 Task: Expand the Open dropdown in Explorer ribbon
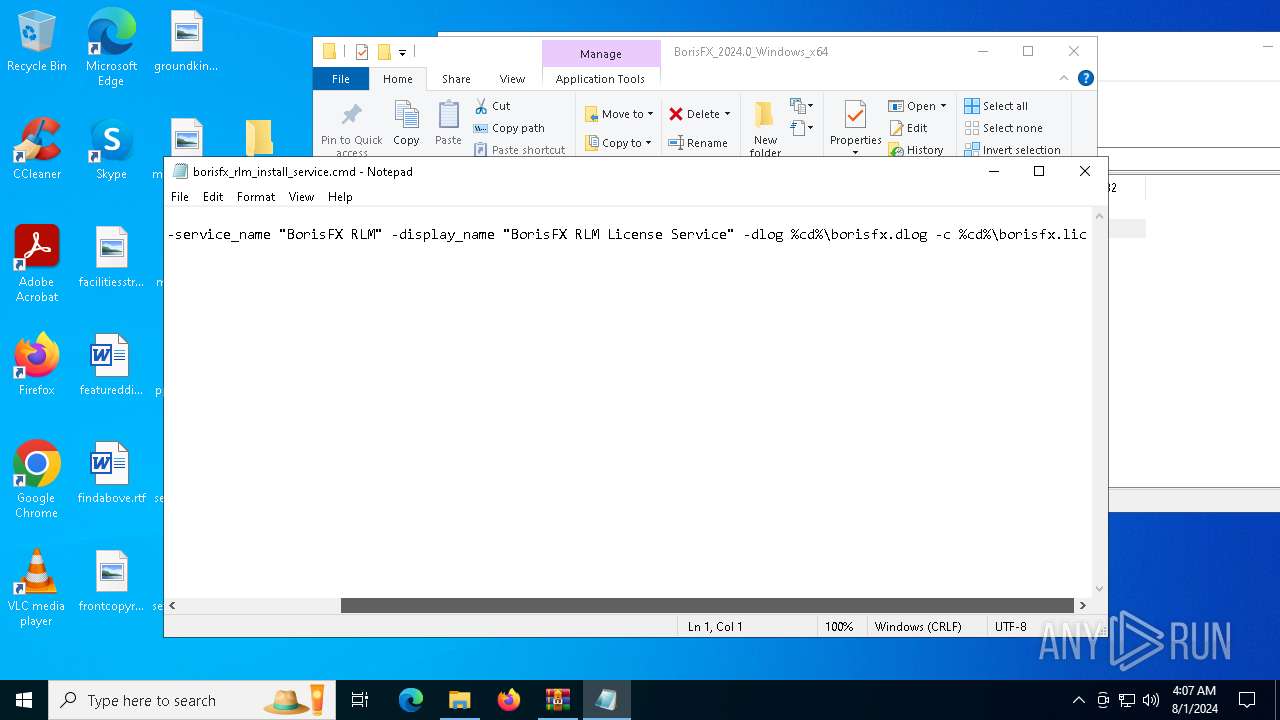[x=943, y=106]
